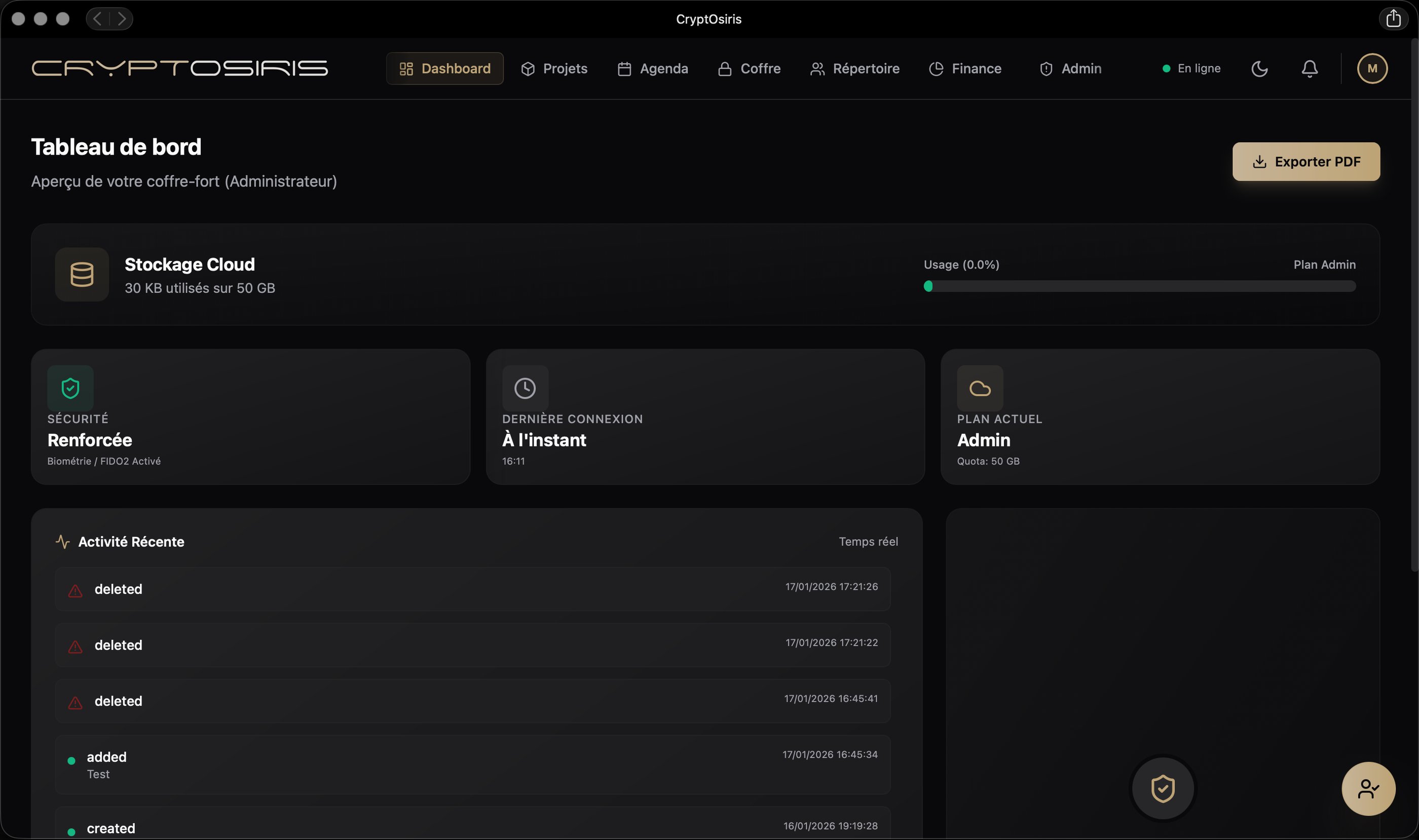Viewport: 1419px width, 840px height.
Task: Open the user avatar menu labeled M
Action: [x=1372, y=68]
